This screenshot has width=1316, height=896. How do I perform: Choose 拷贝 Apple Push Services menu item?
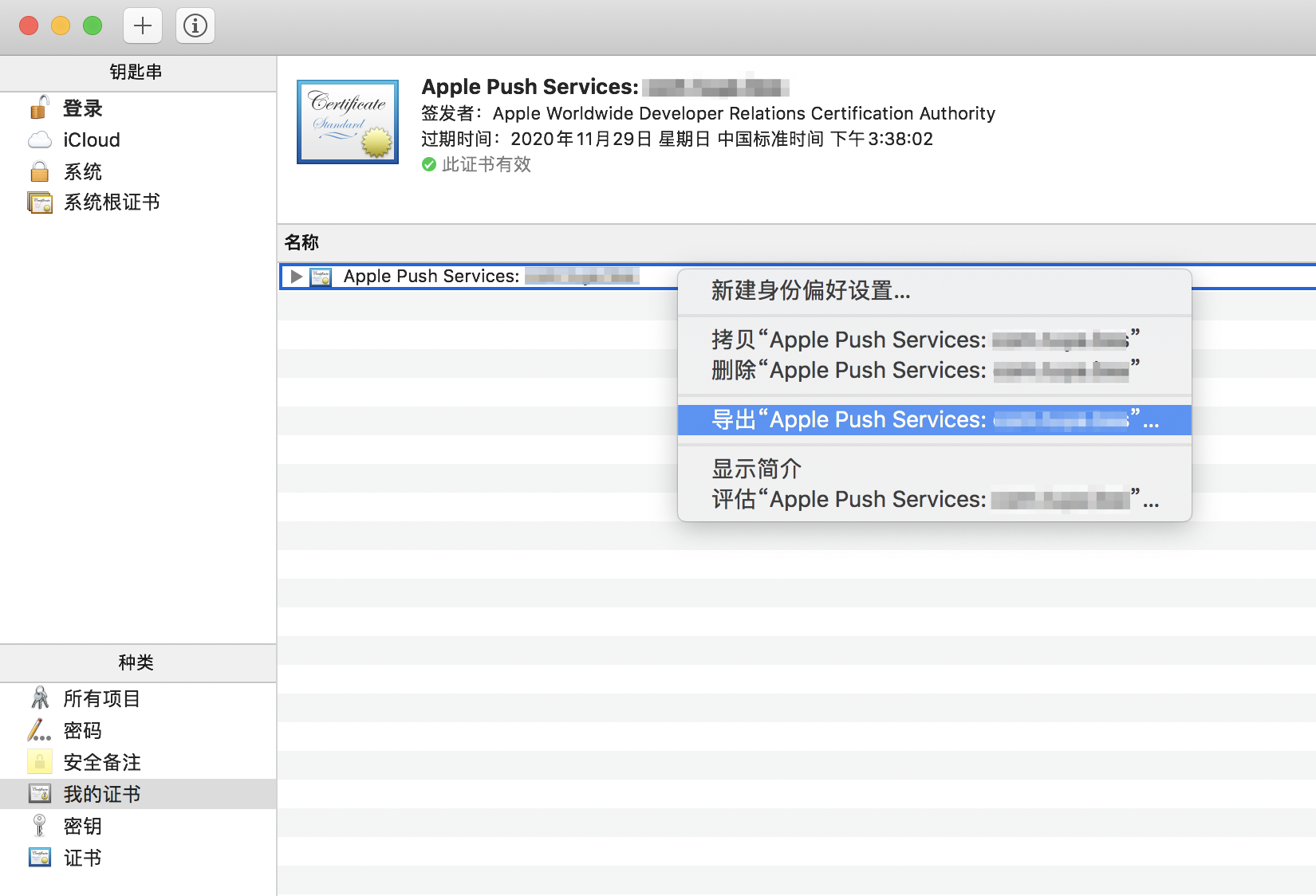pyautogui.click(x=934, y=340)
